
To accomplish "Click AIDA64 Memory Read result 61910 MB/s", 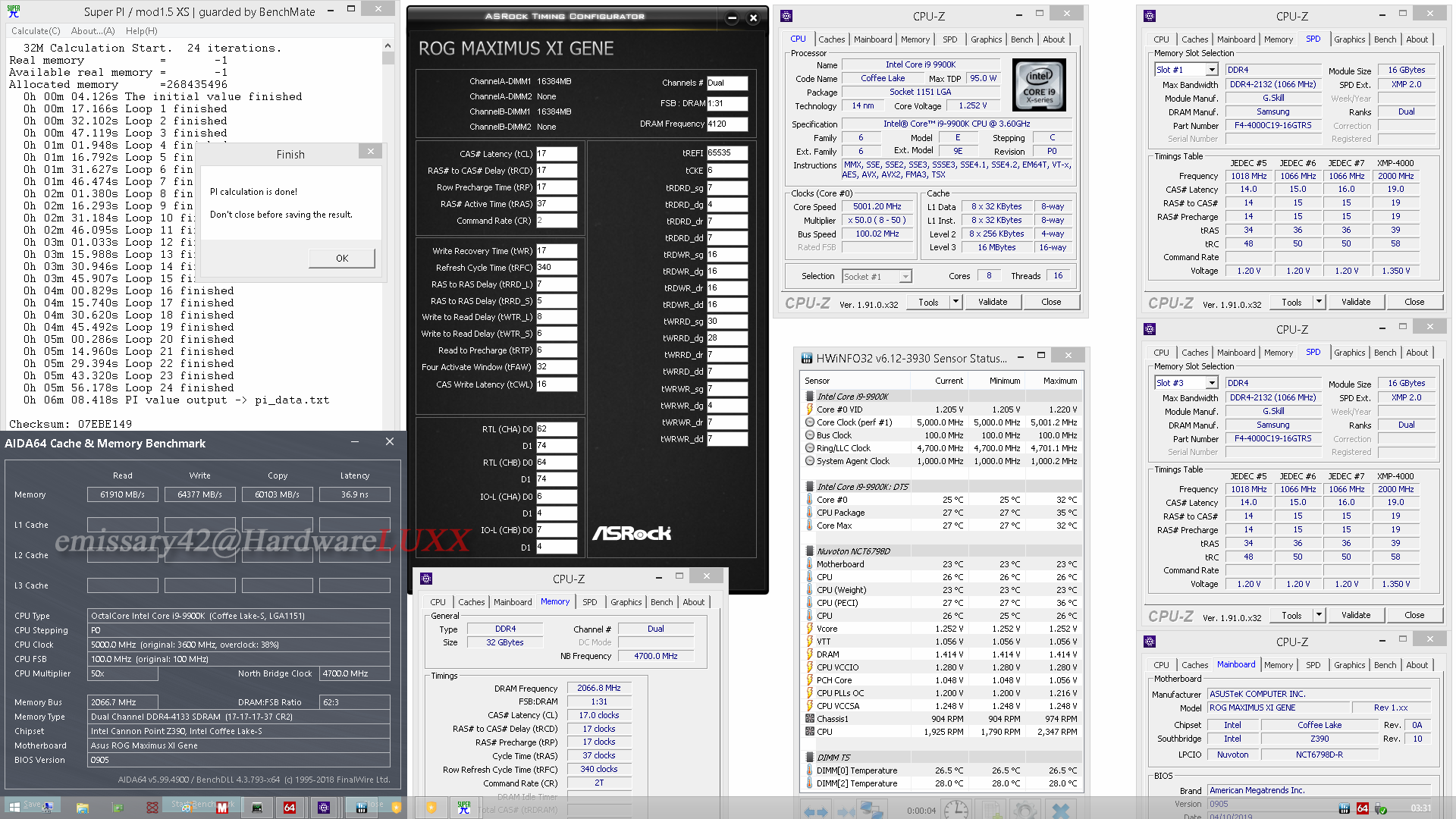I will pos(123,494).
